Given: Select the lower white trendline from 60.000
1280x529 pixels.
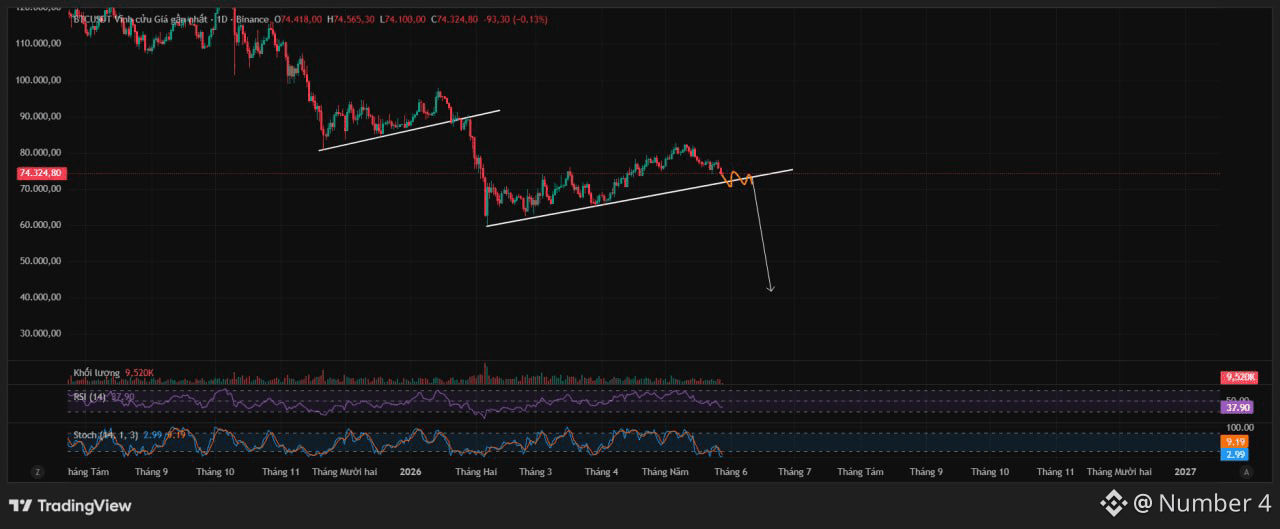Looking at the screenshot, I should pyautogui.click(x=639, y=198).
